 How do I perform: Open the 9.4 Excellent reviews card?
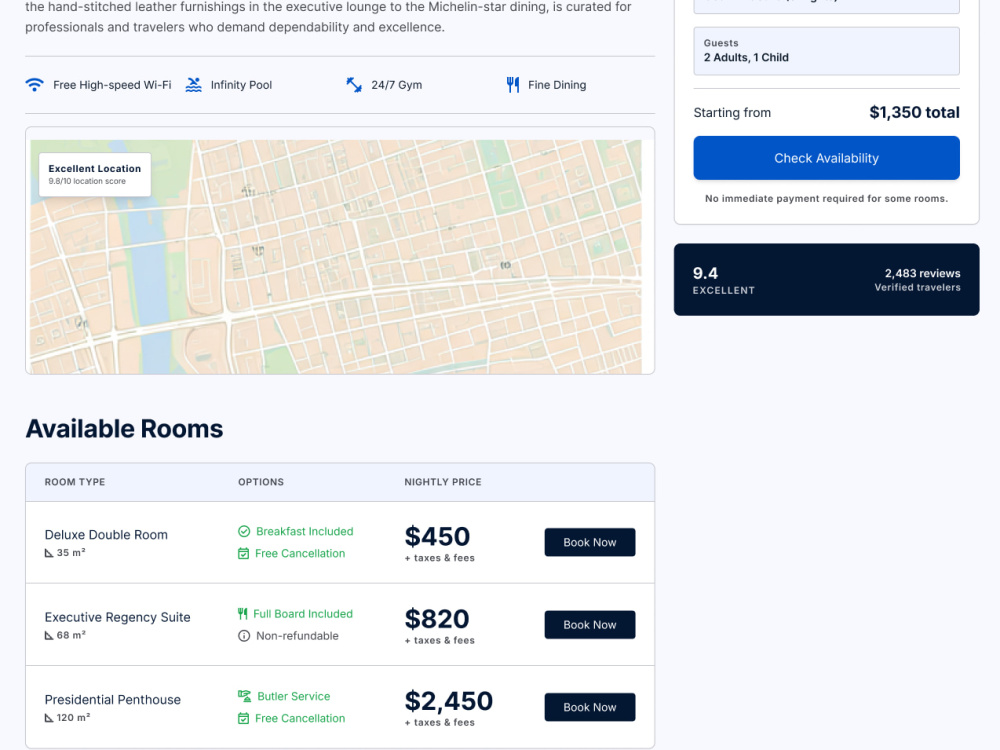[x=826, y=279]
